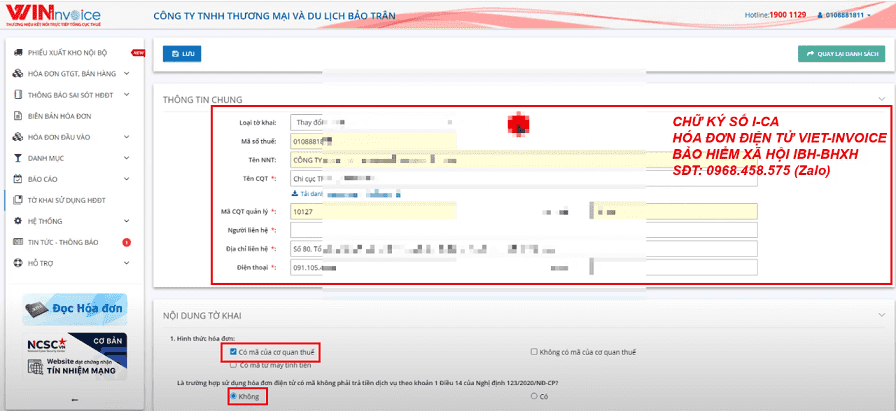This screenshot has width=896, height=411.
Task: Open the Tên CQT selection field
Action: point(523,178)
